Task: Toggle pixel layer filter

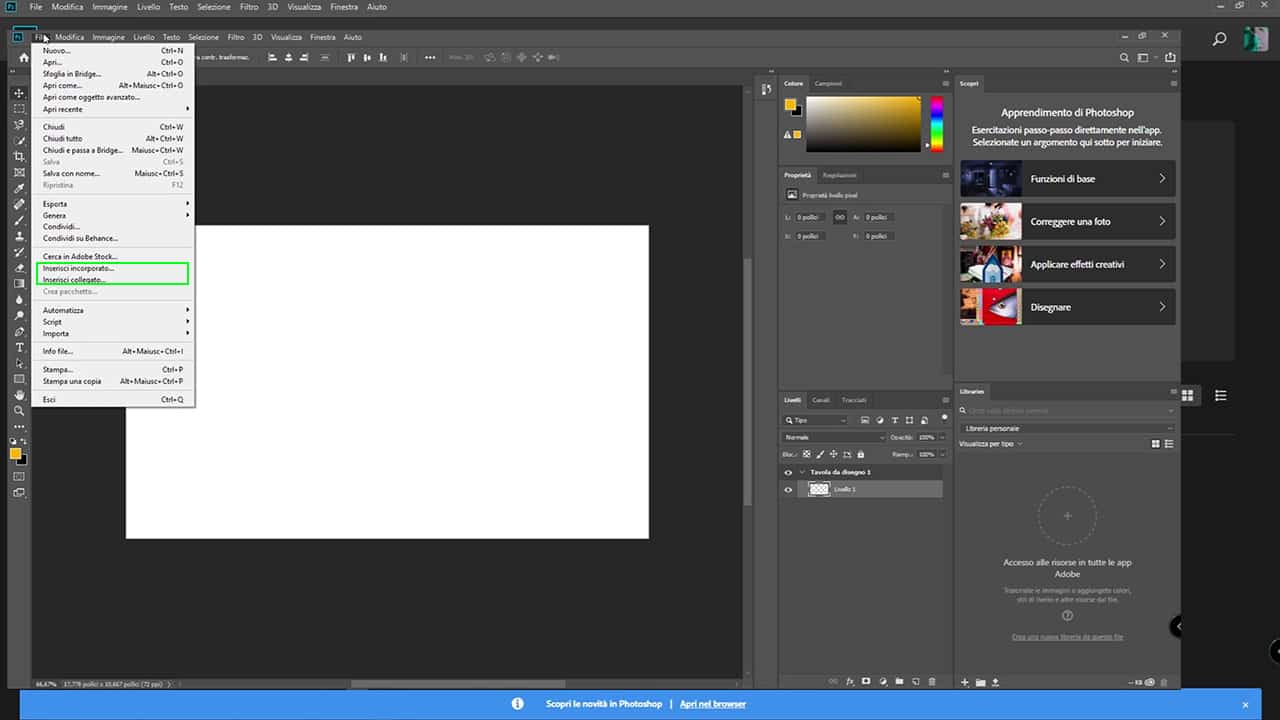Action: click(x=865, y=420)
